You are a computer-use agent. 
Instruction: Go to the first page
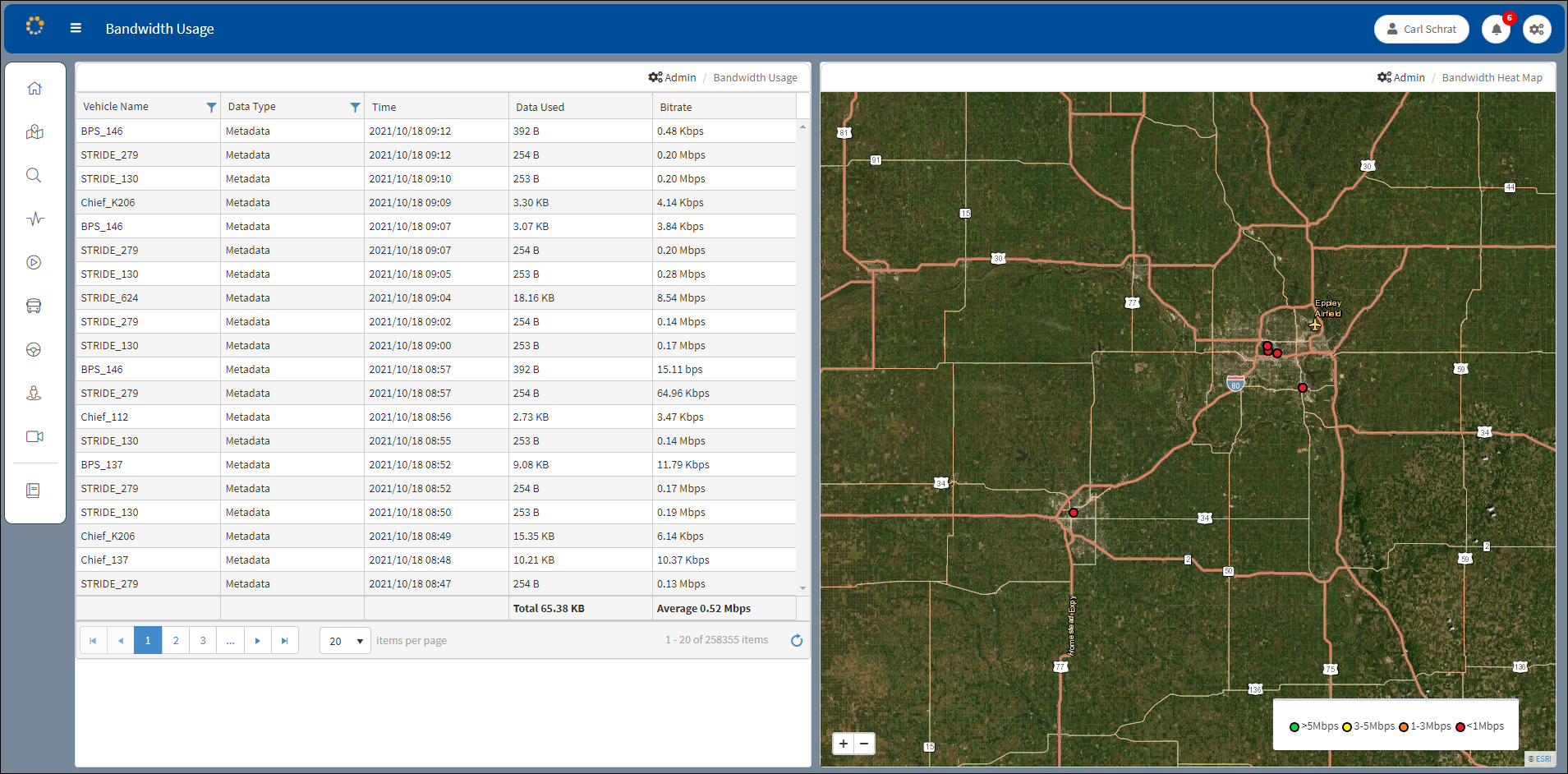(93, 640)
